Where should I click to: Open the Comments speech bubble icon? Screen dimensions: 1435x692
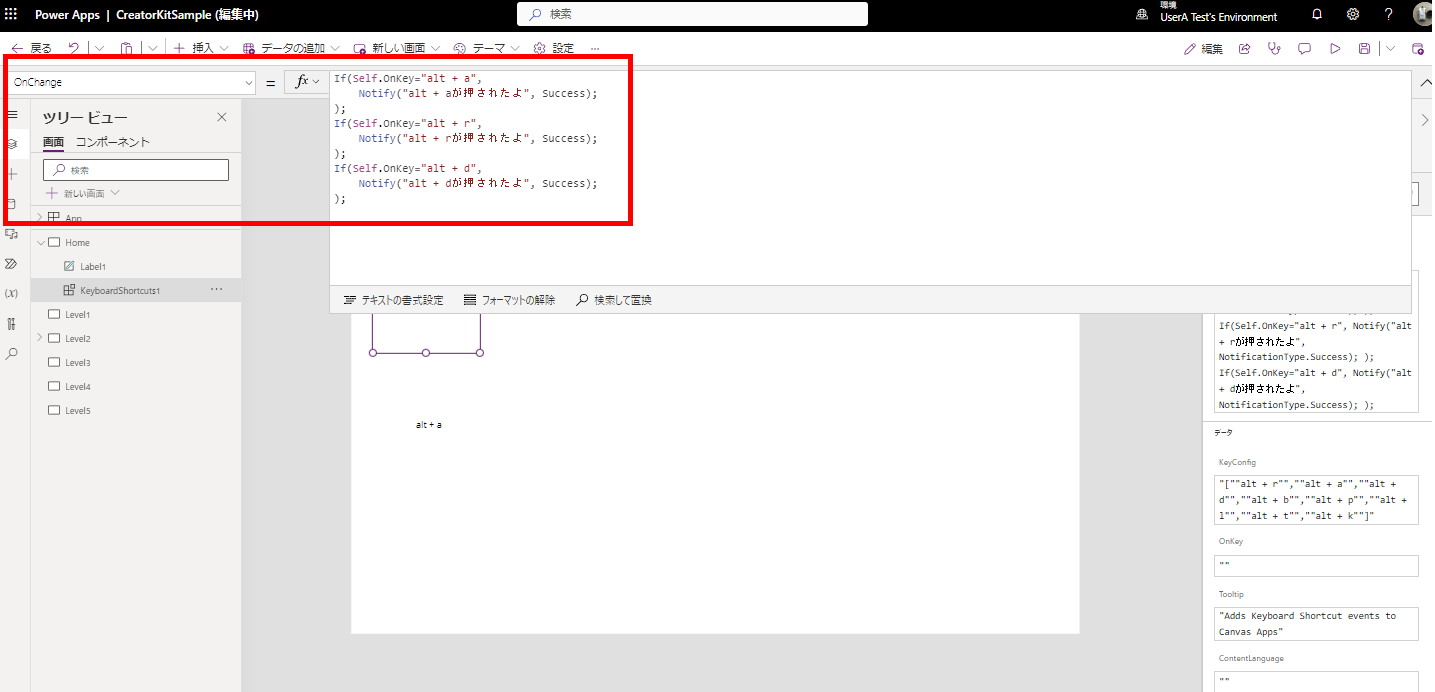point(1304,48)
